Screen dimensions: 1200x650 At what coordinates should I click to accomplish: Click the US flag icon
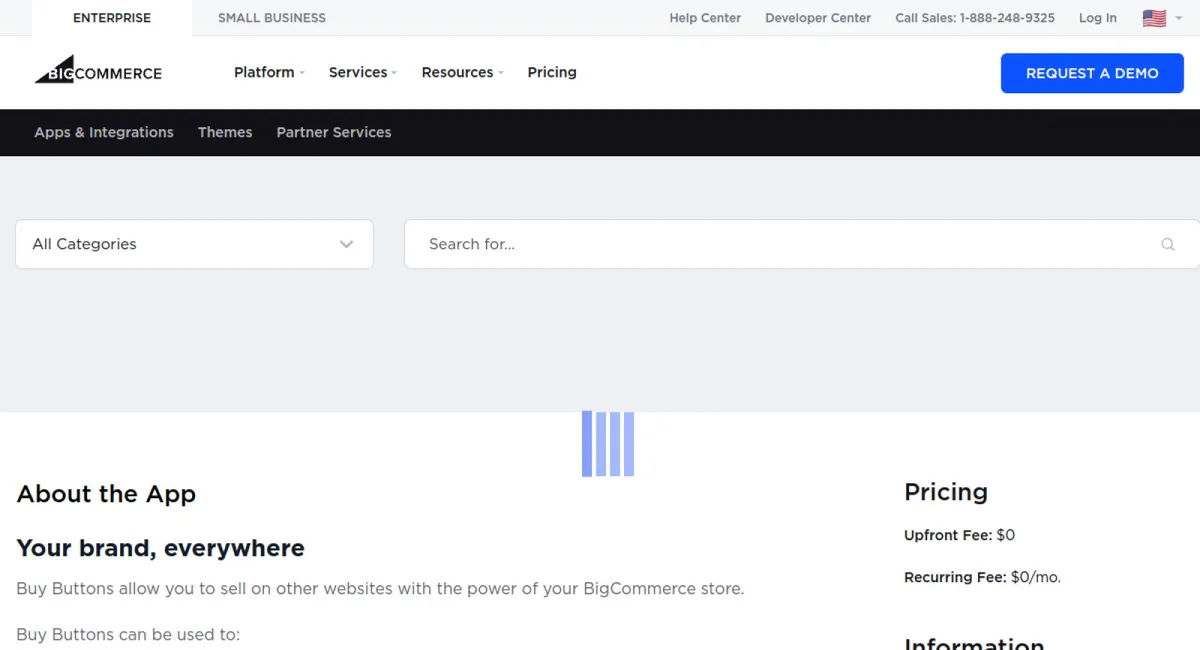(x=1154, y=18)
